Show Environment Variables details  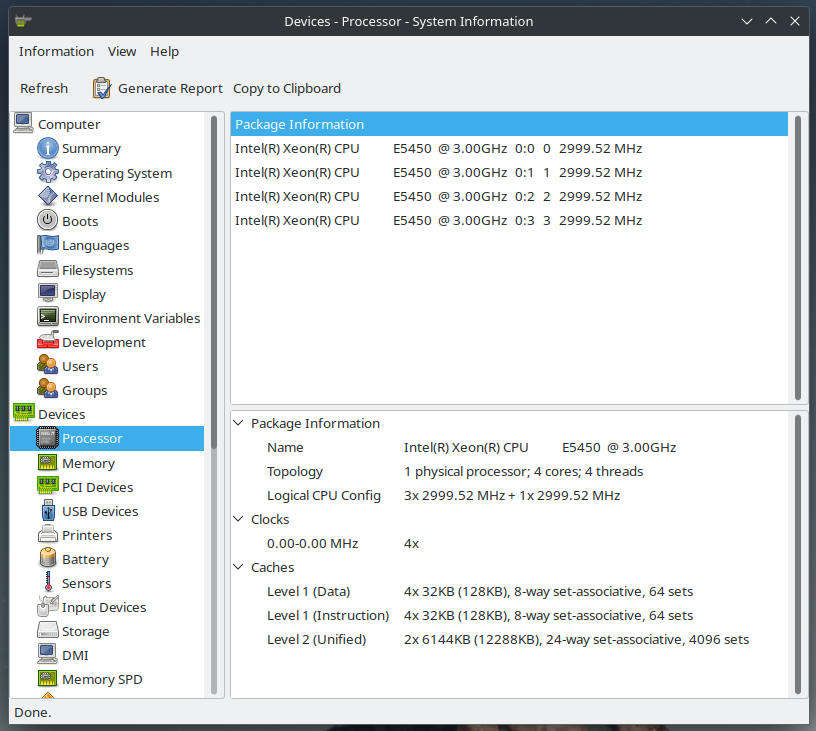[x=130, y=318]
